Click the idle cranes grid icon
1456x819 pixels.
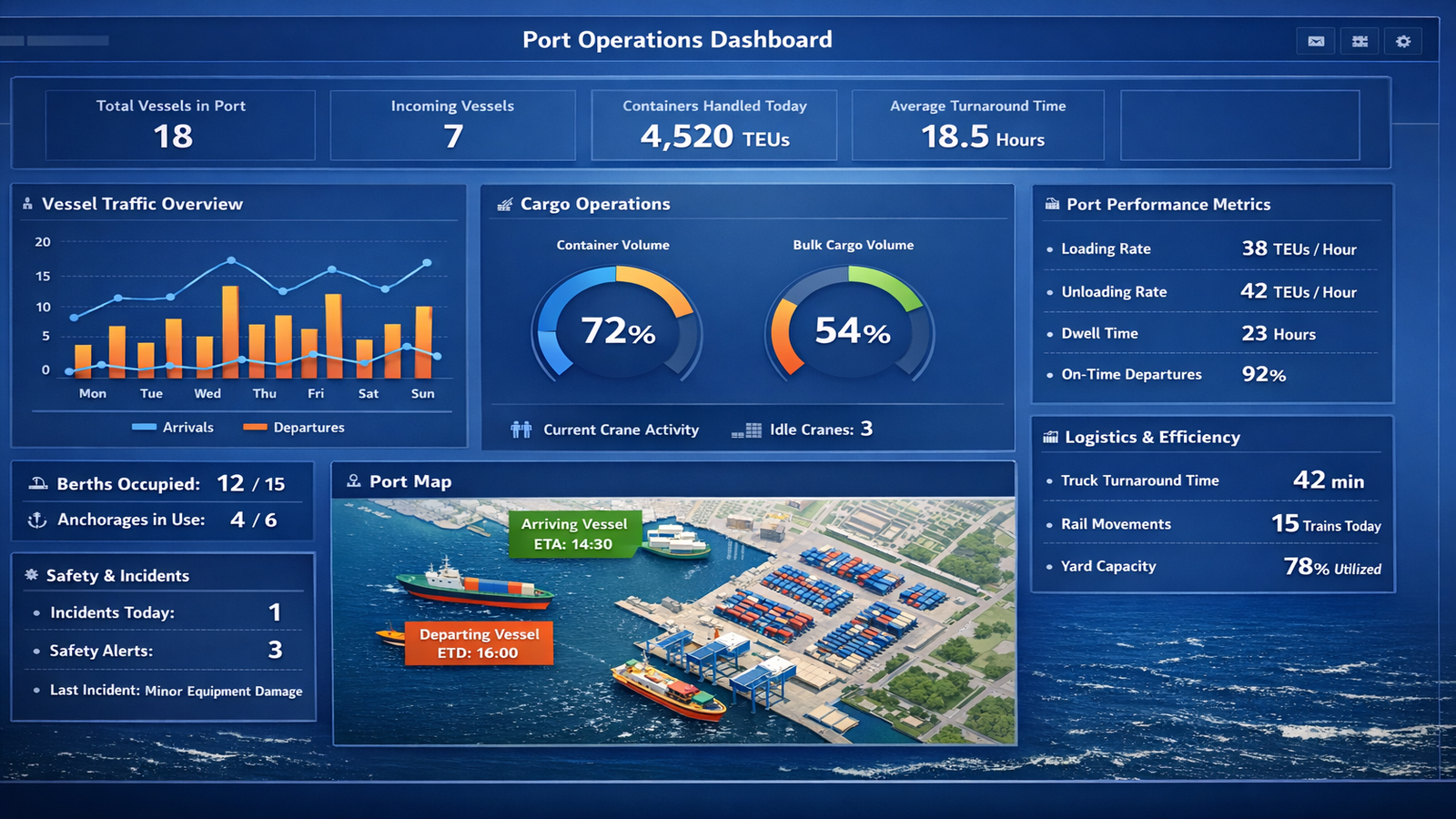coord(747,429)
